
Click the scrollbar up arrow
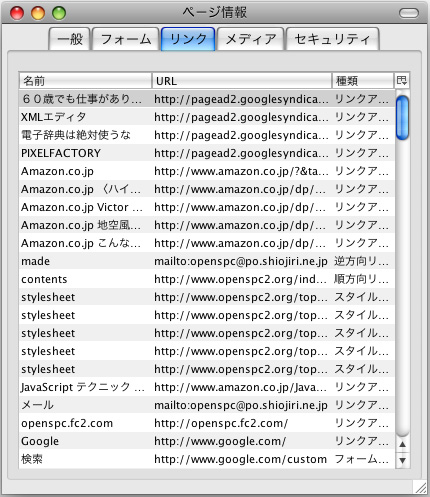click(402, 444)
